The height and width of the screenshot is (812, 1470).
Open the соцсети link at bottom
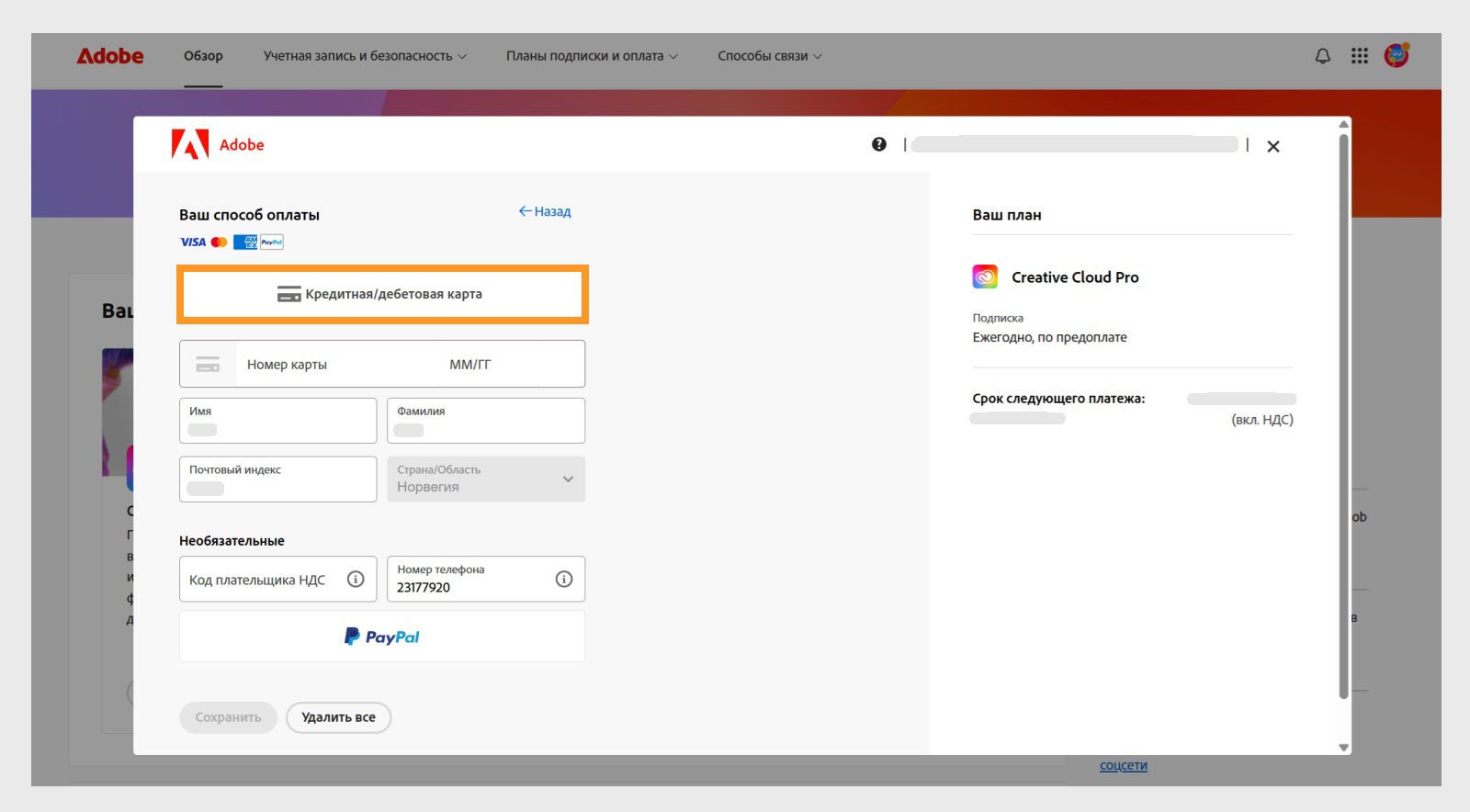(x=1124, y=765)
